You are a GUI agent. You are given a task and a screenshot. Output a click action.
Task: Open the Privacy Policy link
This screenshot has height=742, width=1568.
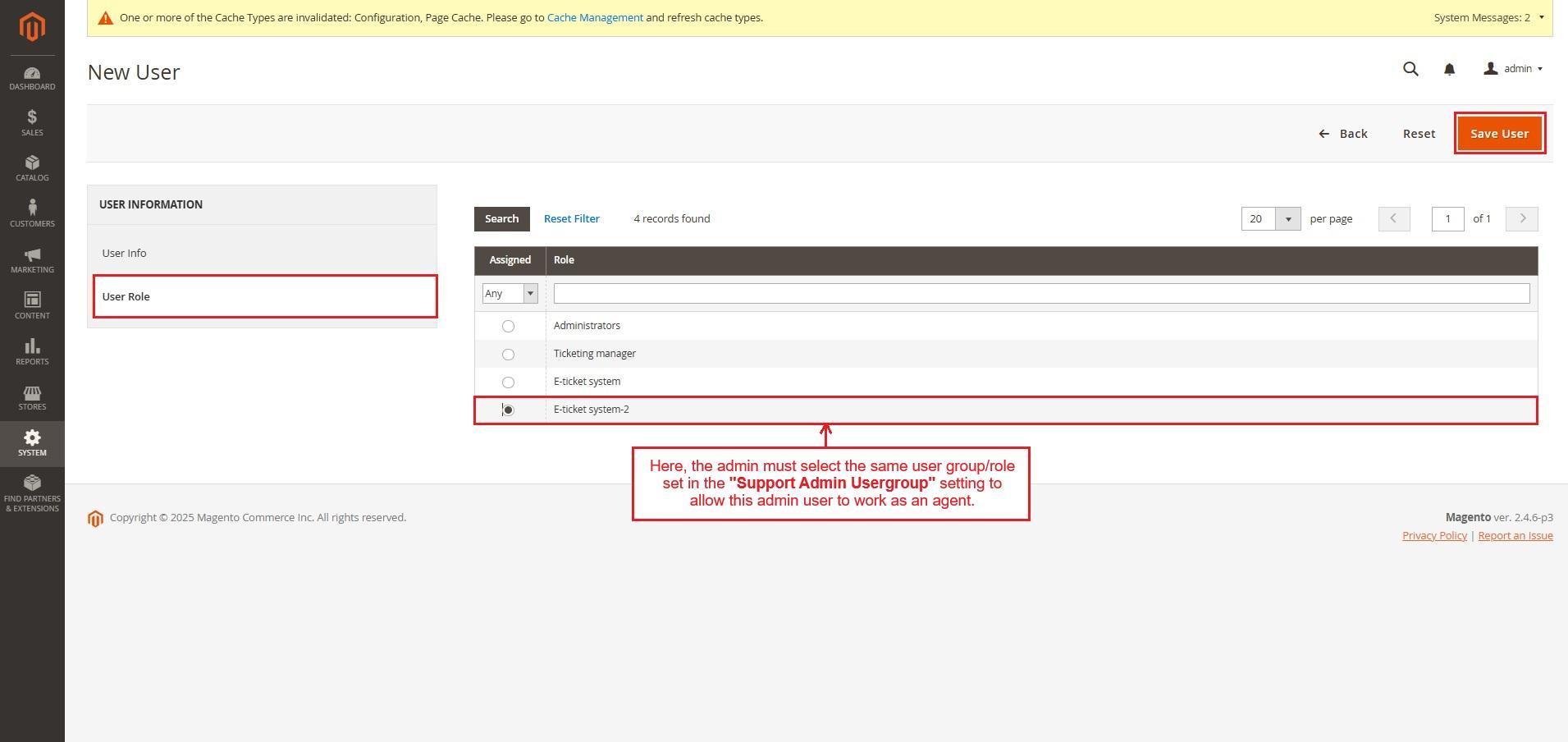[x=1434, y=535]
